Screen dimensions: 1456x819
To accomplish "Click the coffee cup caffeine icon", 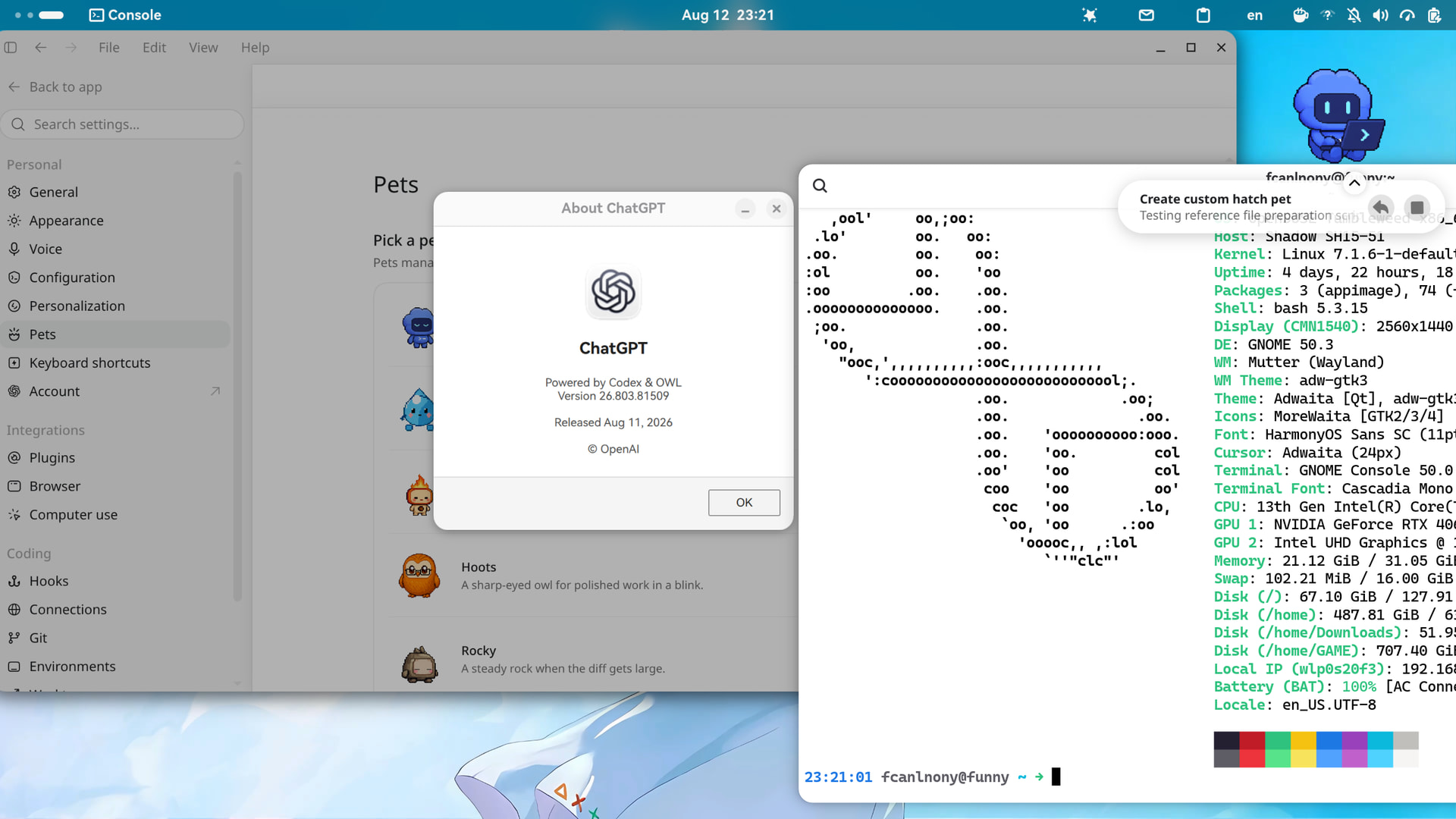I will [1300, 15].
